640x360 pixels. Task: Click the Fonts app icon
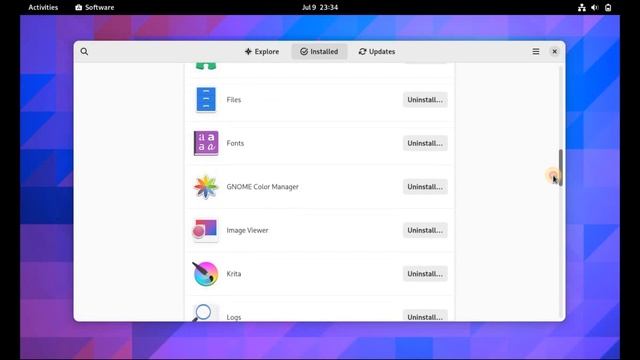coord(206,143)
